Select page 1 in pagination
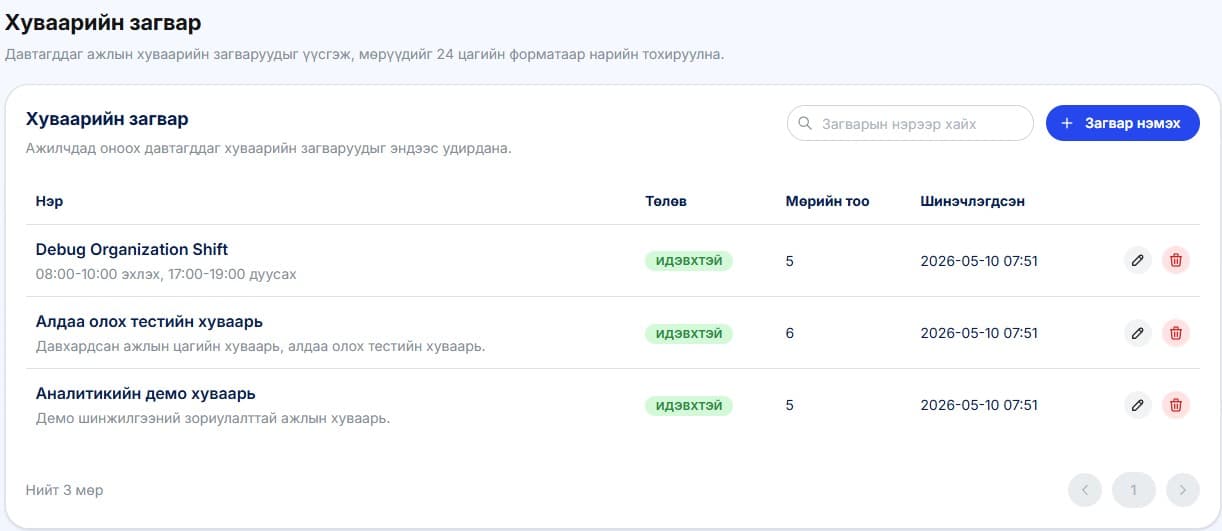 (x=1133, y=490)
